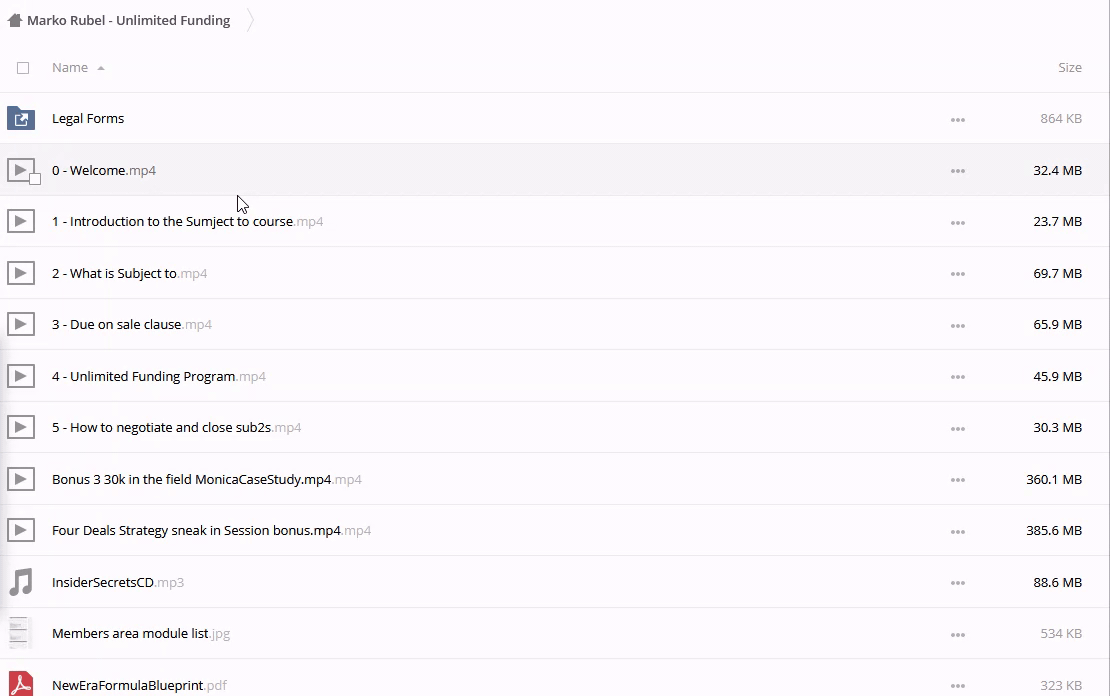
Task: Open more options for Legal Forms
Action: coord(957,119)
